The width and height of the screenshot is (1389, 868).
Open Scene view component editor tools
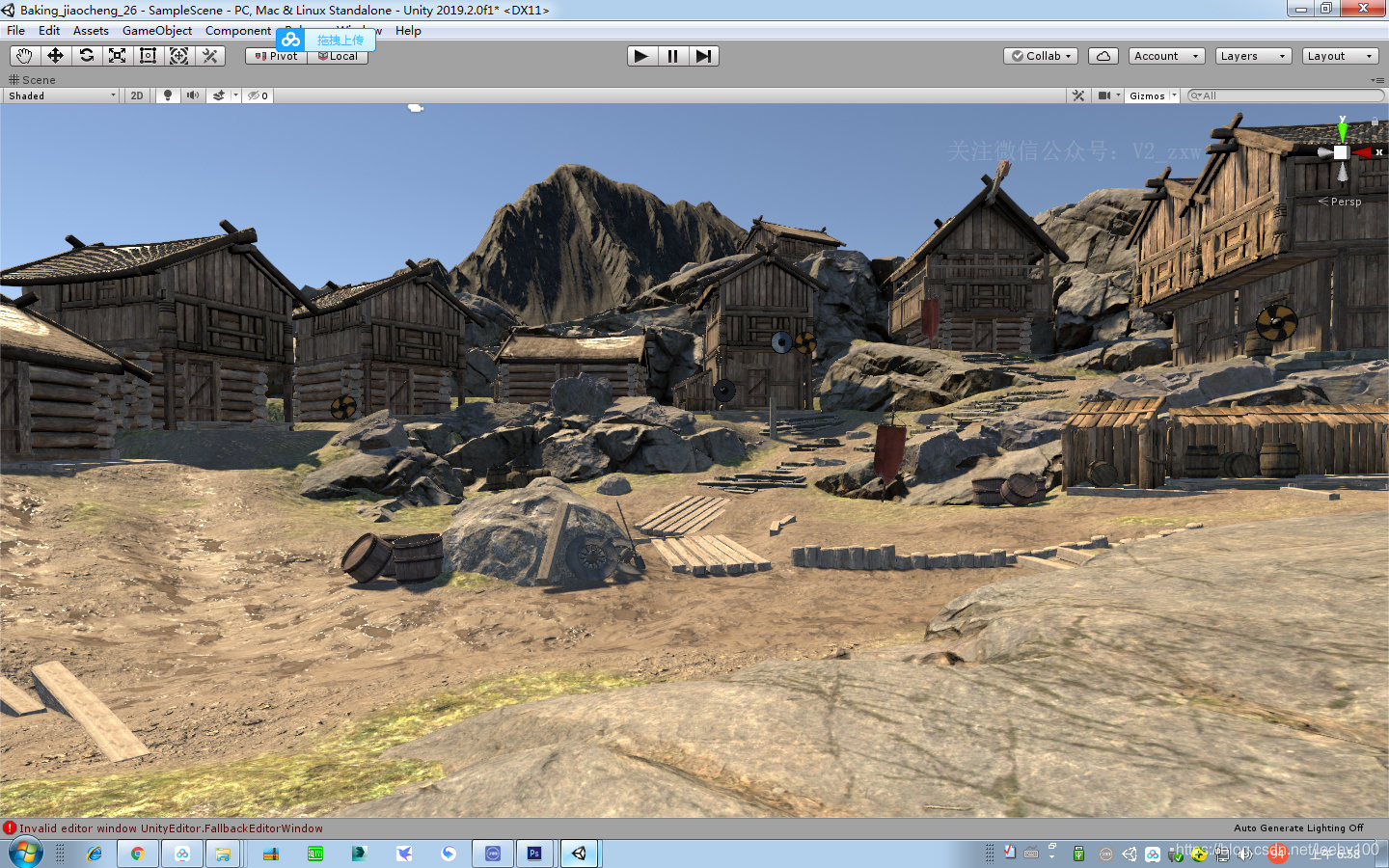pyautogui.click(x=1078, y=95)
